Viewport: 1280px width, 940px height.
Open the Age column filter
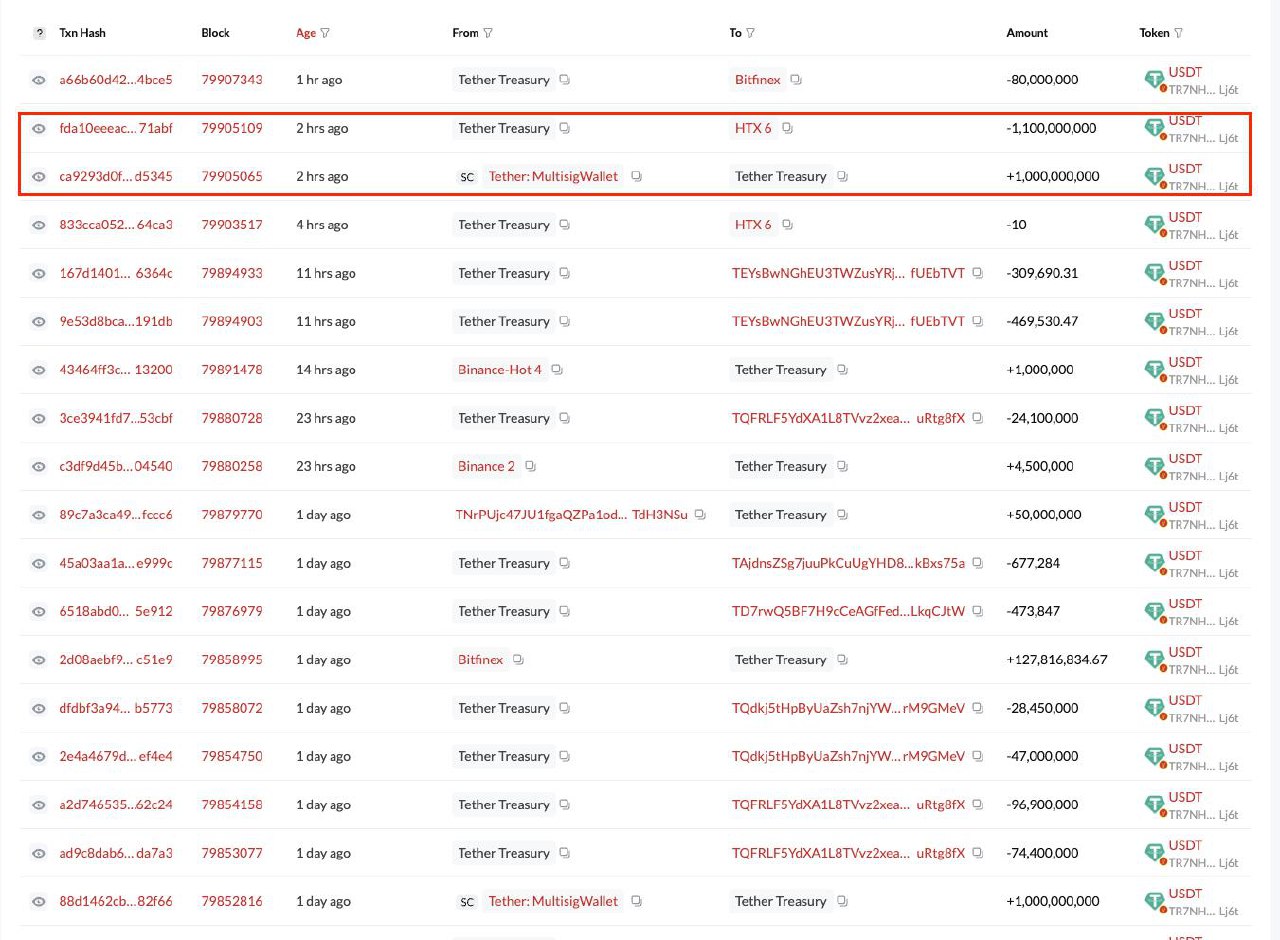coord(325,33)
